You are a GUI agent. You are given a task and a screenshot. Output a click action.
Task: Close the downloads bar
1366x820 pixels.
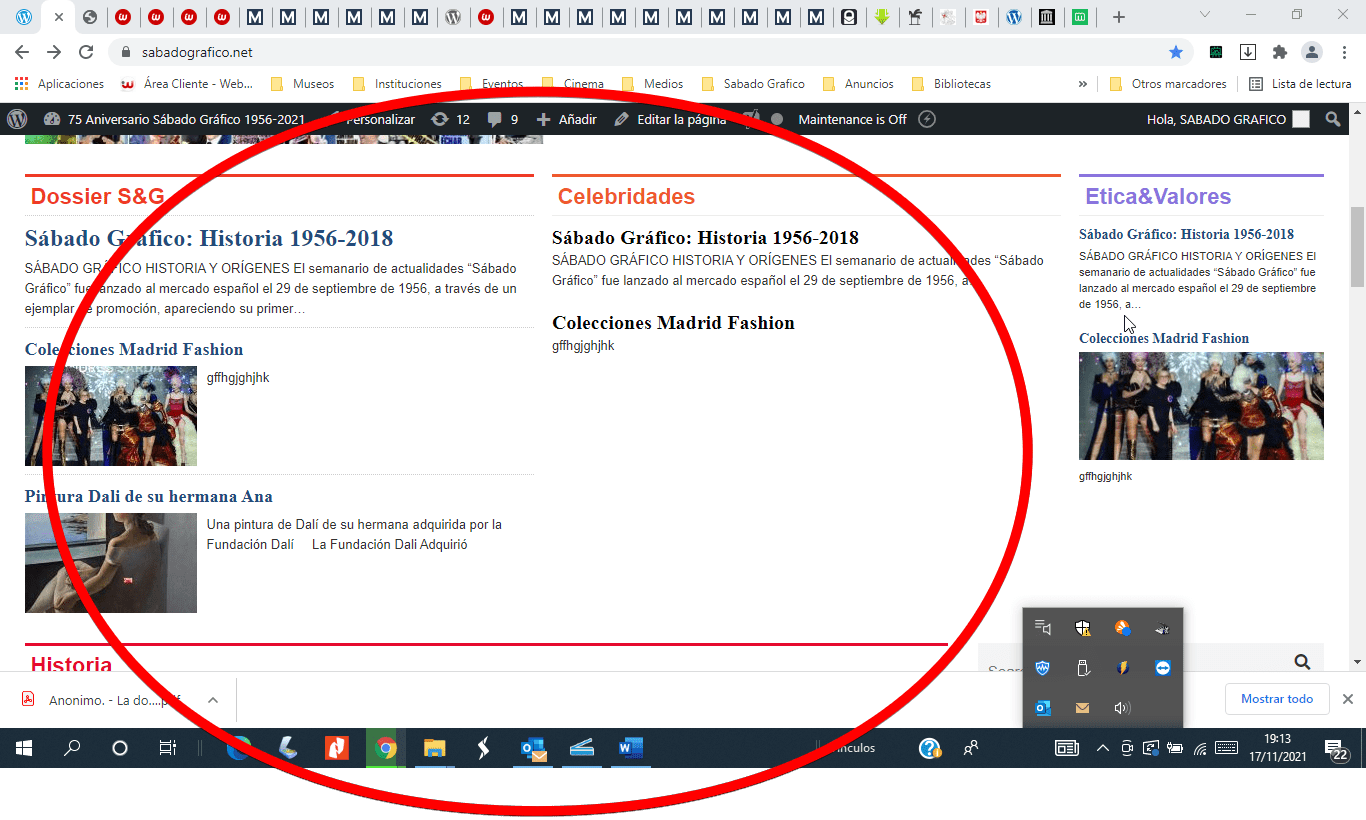1348,699
